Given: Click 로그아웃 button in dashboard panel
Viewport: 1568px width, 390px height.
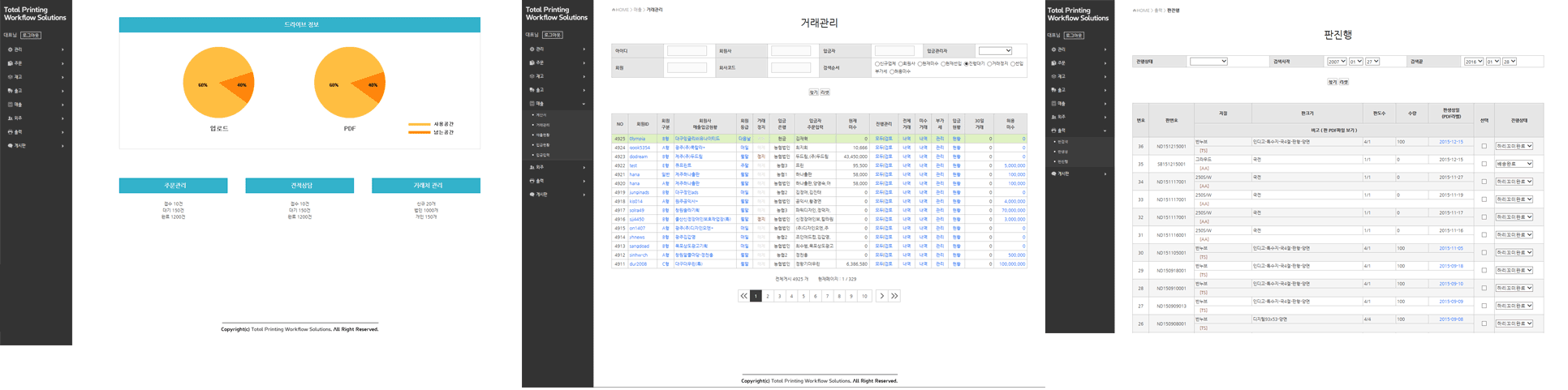Looking at the screenshot, I should 31,36.
